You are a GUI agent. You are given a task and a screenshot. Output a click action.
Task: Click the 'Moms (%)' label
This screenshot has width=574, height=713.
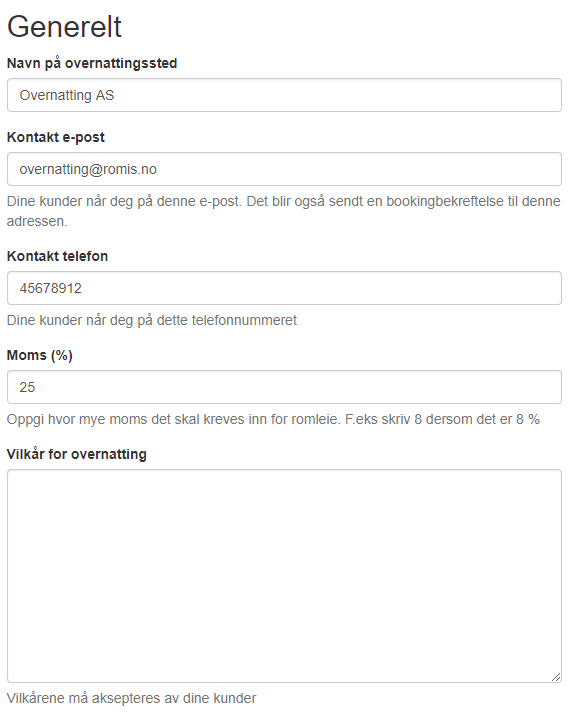pyautogui.click(x=40, y=355)
